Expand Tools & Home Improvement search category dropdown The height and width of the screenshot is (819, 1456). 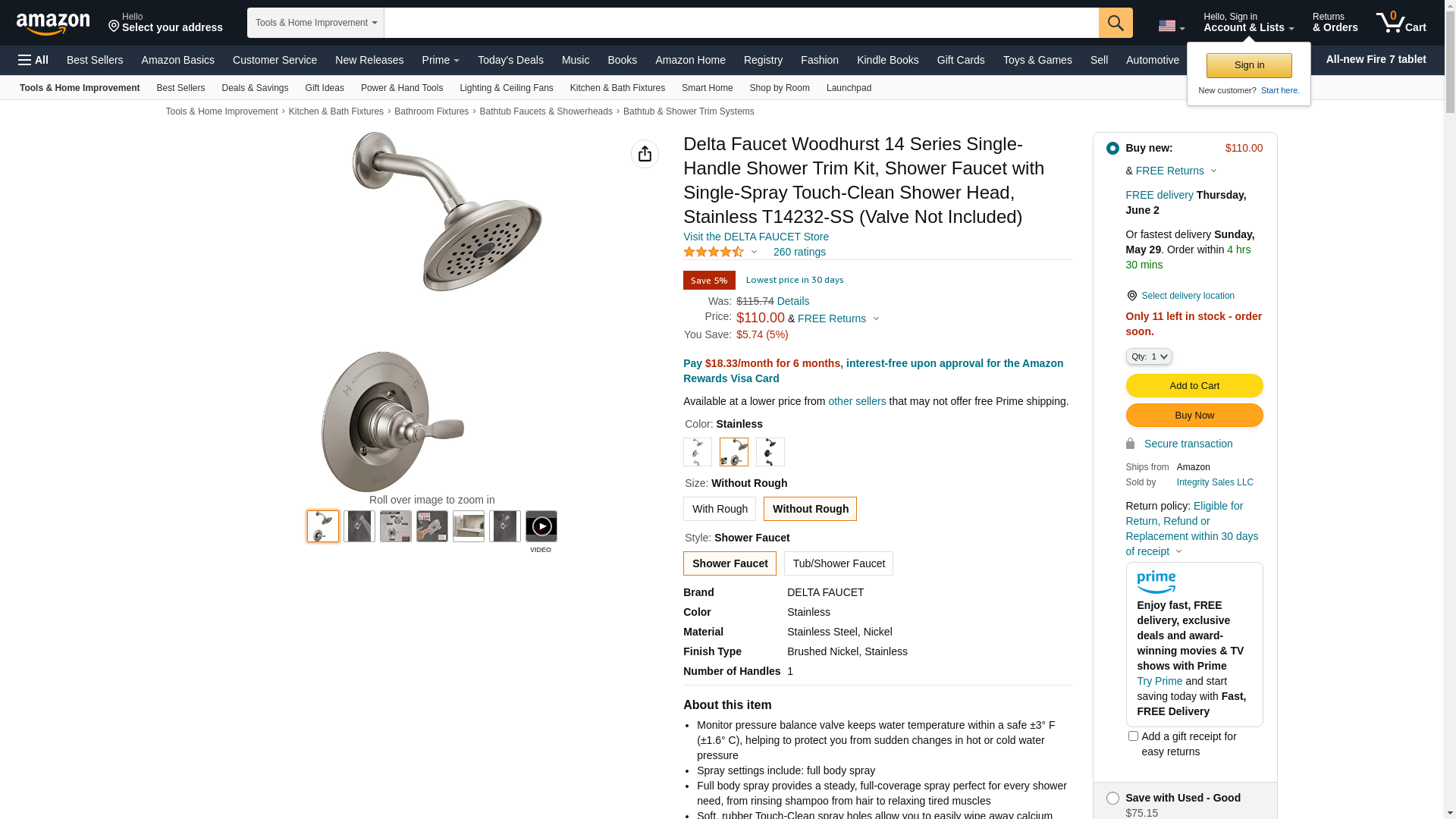coord(315,23)
